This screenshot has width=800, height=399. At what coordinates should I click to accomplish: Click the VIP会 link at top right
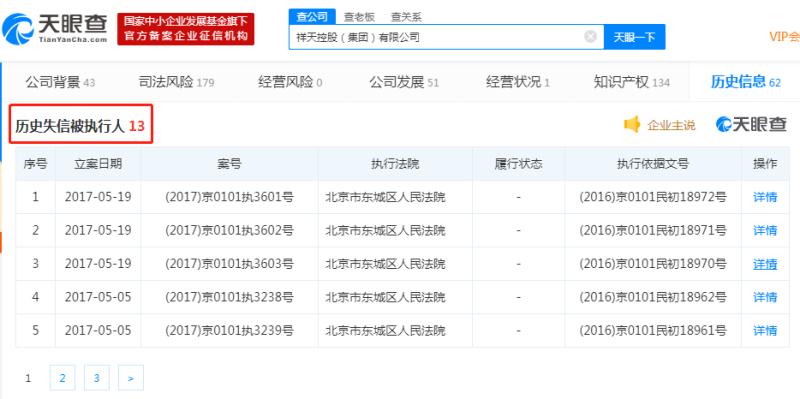pyautogui.click(x=784, y=36)
